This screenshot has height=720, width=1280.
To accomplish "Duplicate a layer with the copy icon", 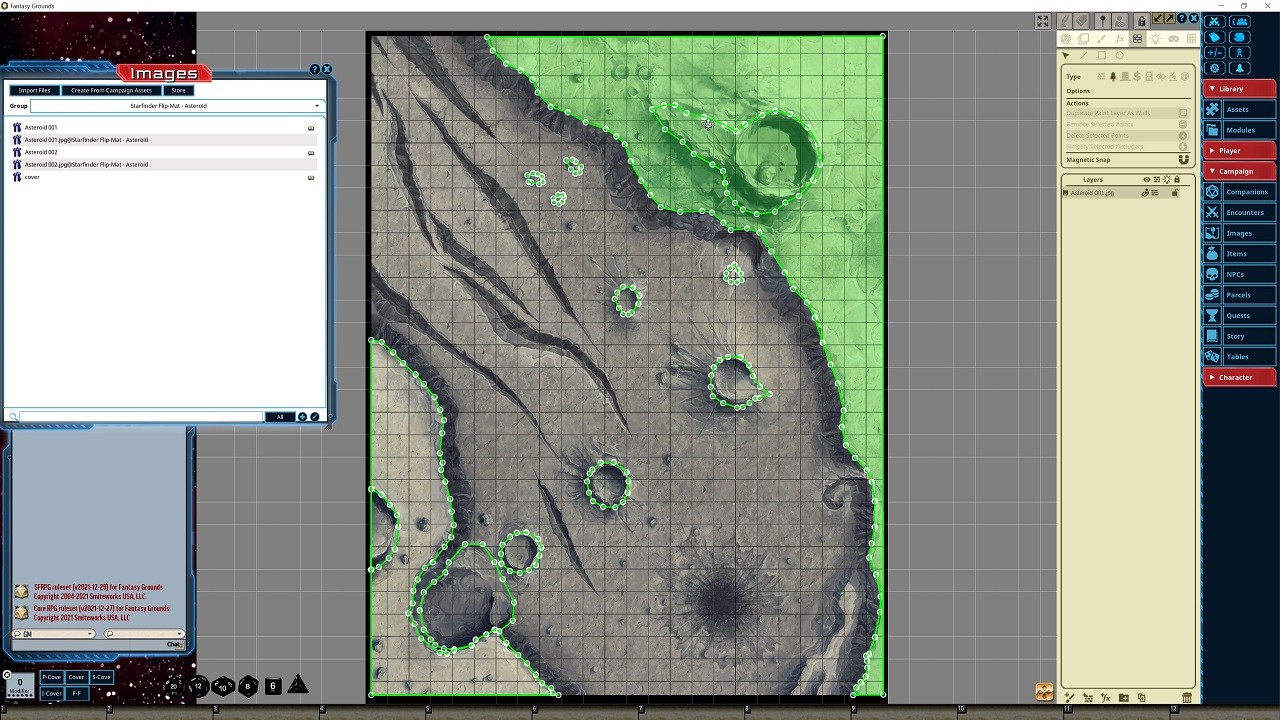I will (1142, 698).
